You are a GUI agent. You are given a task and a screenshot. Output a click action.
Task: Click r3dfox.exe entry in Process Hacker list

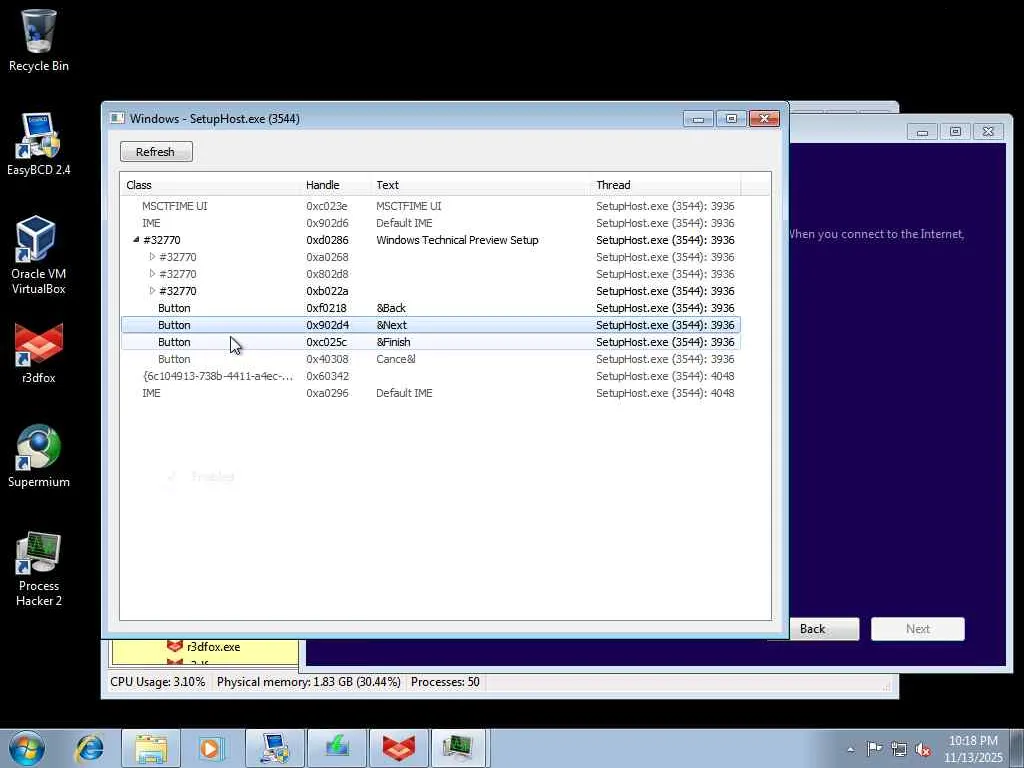214,647
